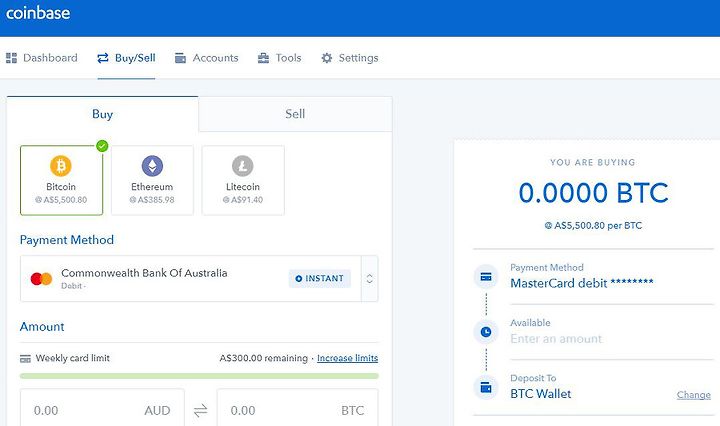Open the payment method selector arrows
Image resolution: width=720 pixels, height=426 pixels.
370,279
